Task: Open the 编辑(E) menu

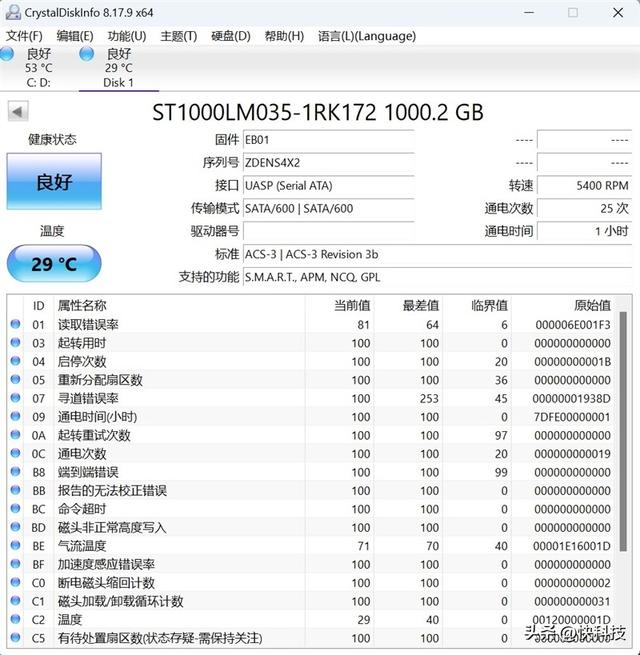Action: coord(75,36)
